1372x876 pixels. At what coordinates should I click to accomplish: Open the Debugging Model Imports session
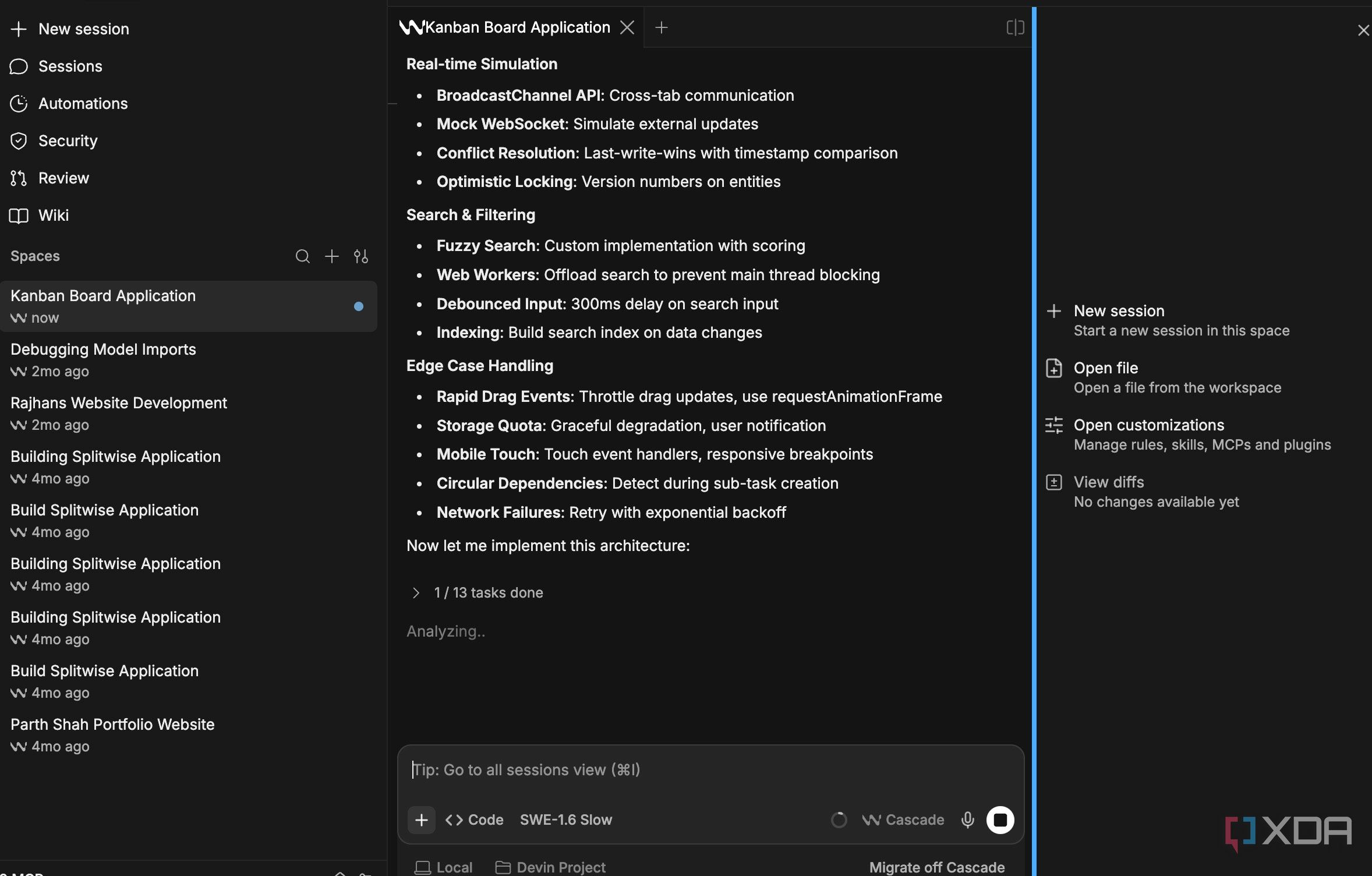[189, 360]
